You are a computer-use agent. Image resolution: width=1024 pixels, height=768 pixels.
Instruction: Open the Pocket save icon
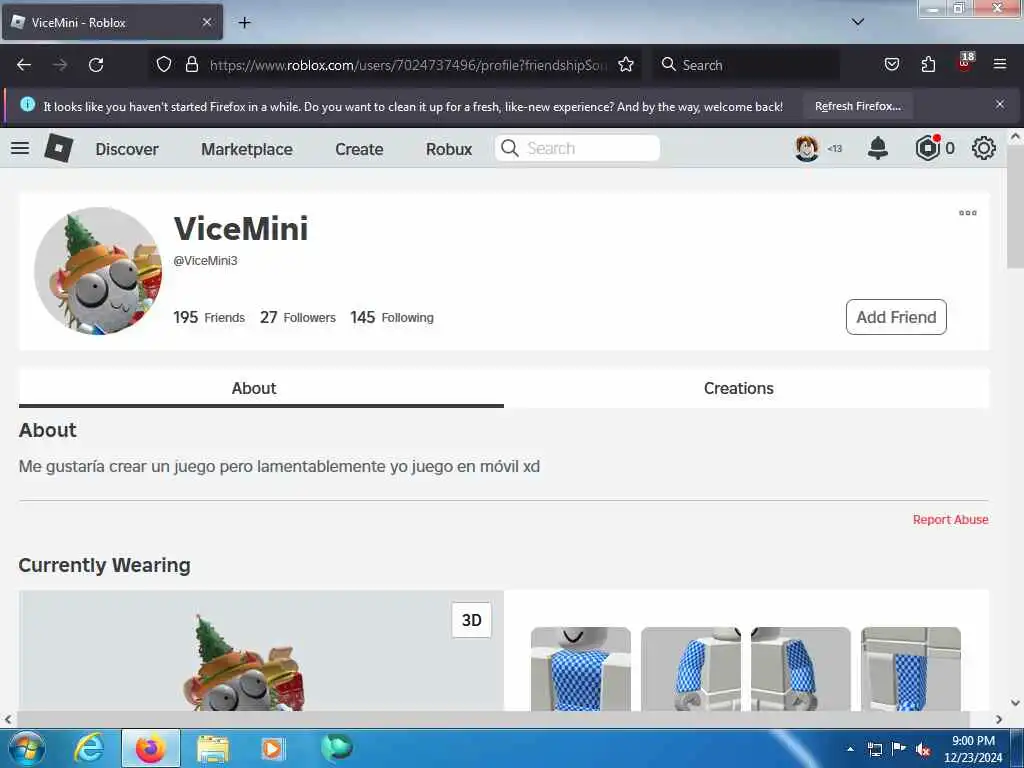[x=891, y=64]
